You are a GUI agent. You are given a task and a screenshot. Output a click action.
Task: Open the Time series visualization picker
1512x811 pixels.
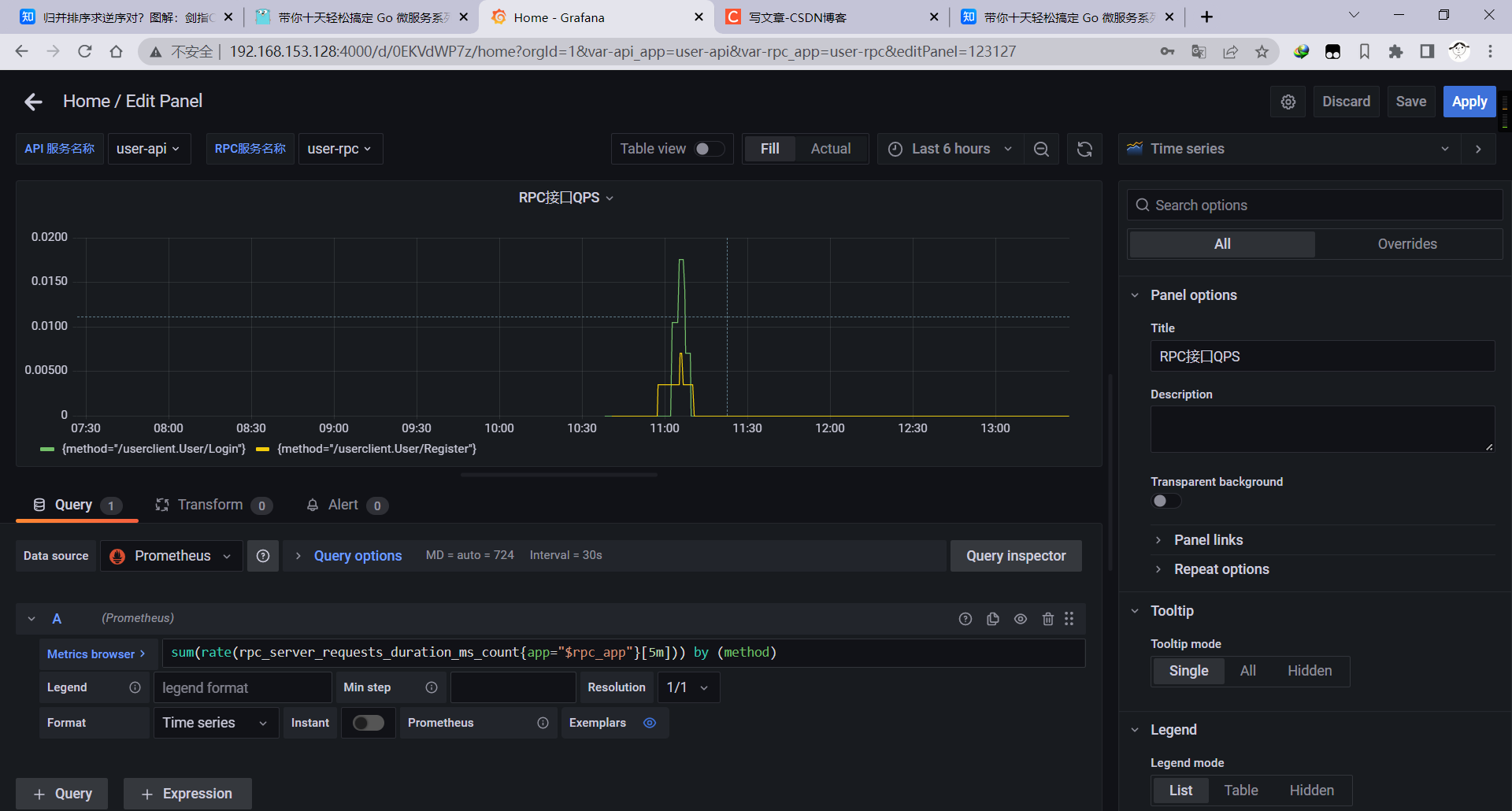point(1289,149)
